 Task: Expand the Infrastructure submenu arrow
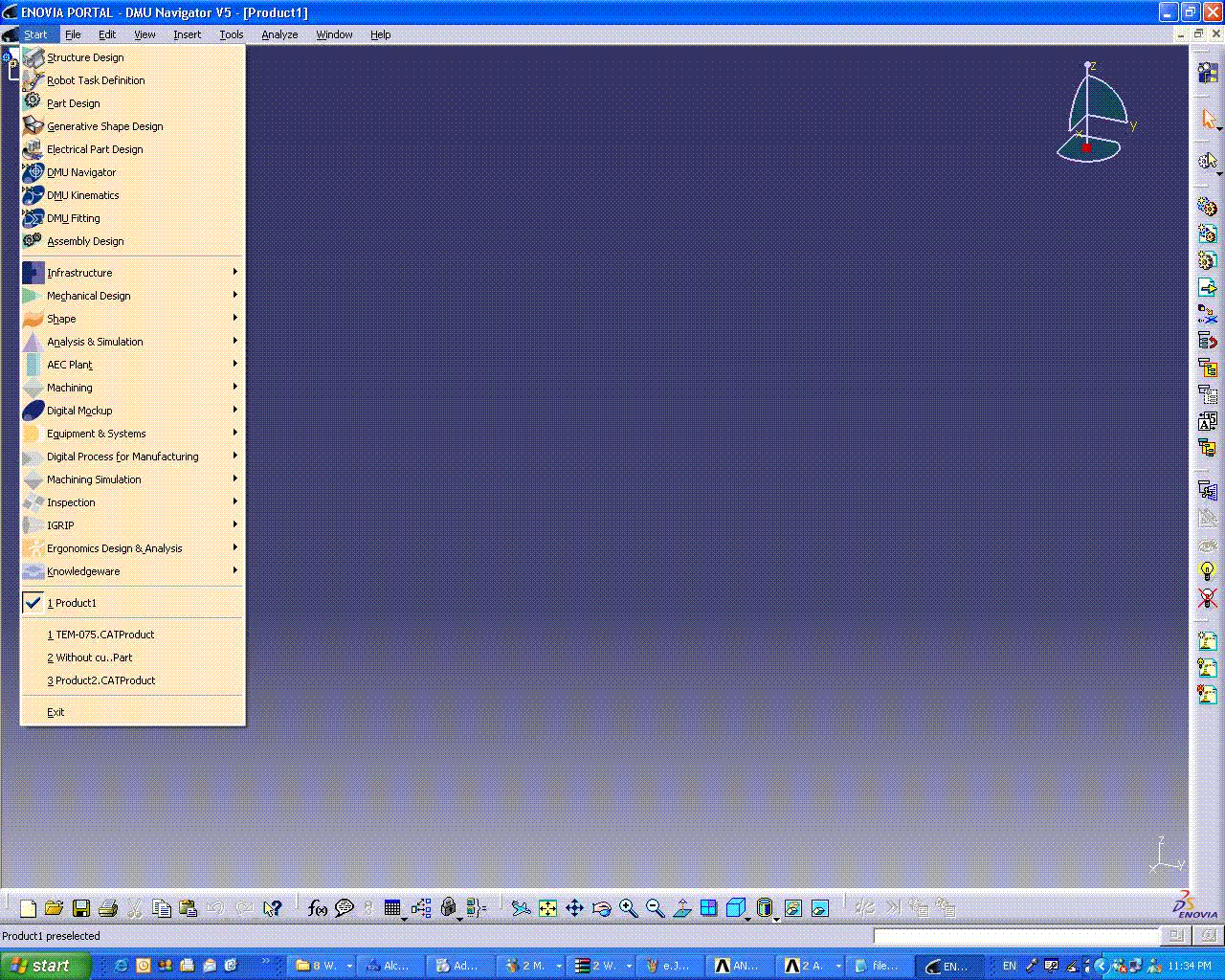pos(234,272)
